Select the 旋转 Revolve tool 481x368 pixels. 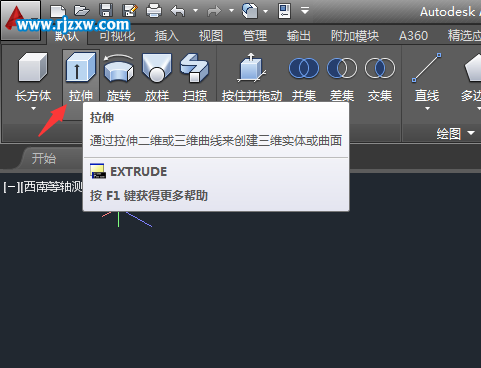coord(119,77)
